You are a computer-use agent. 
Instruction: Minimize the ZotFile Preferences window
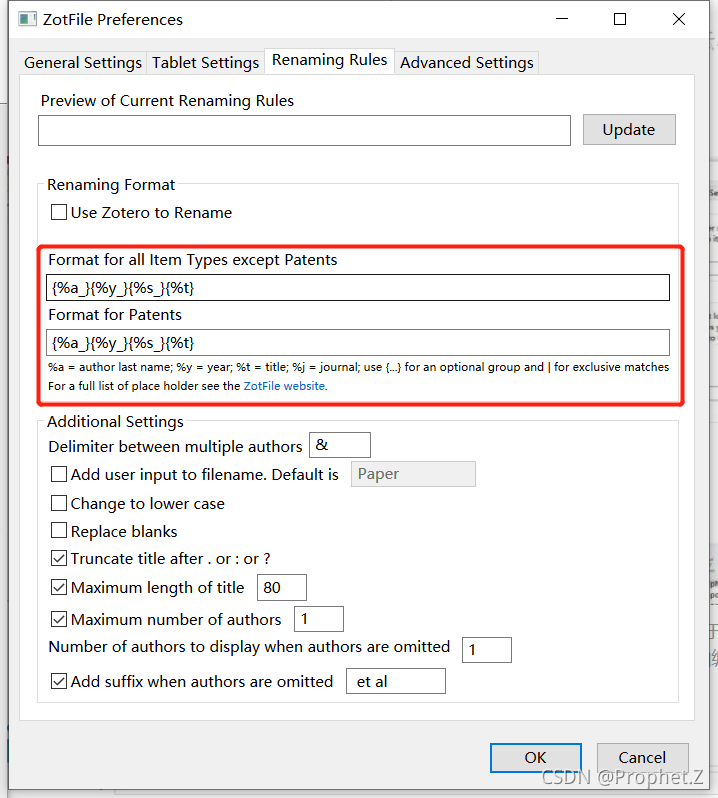(x=562, y=19)
